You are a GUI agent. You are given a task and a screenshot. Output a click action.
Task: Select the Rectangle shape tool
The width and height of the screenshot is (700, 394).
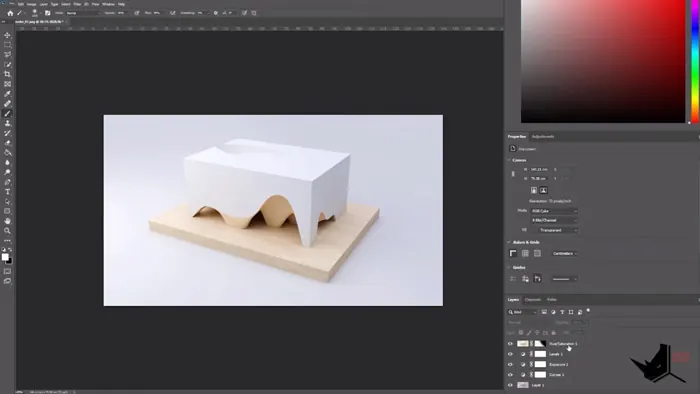click(x=7, y=212)
